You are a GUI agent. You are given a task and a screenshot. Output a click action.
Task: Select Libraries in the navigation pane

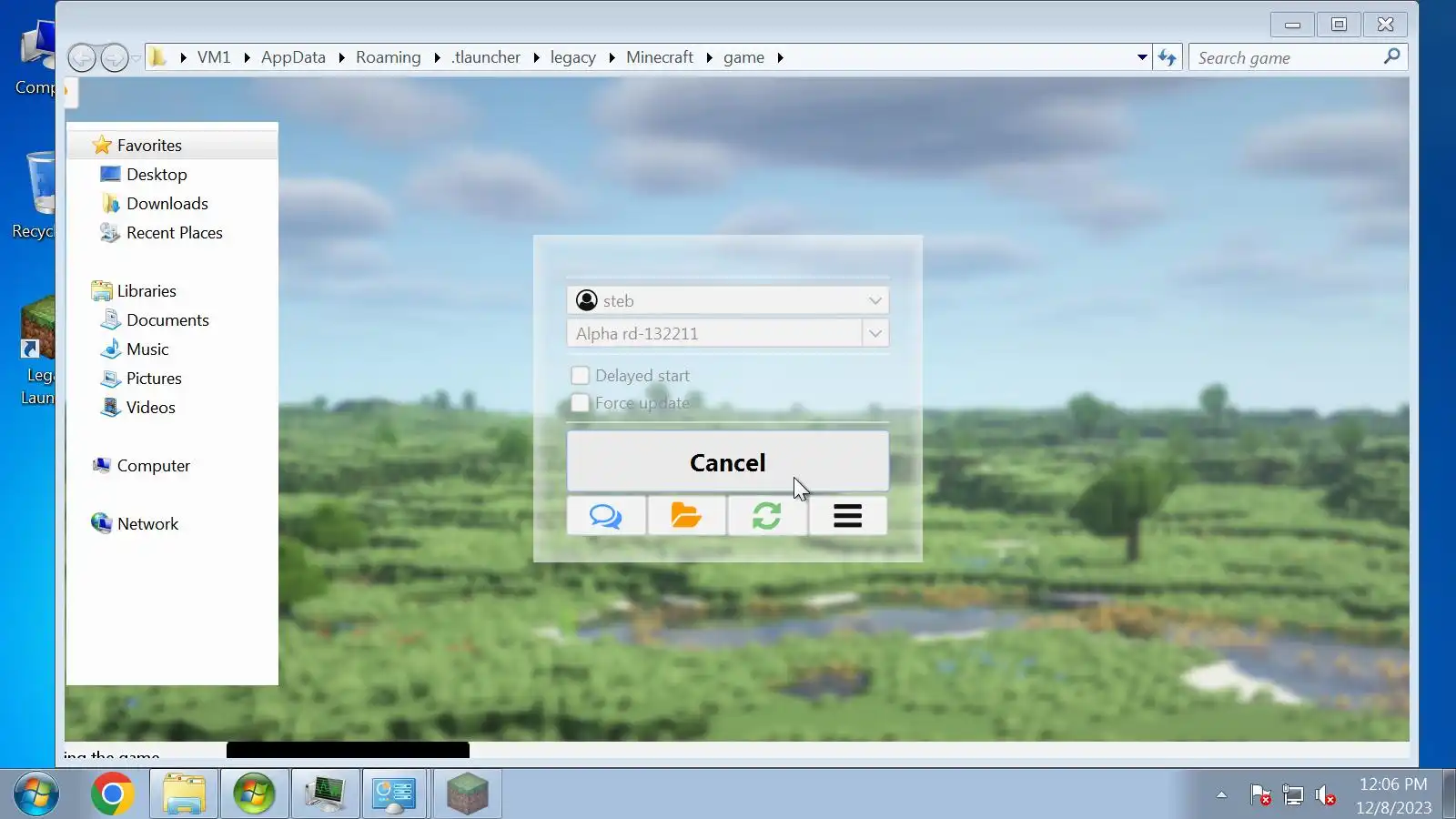click(x=147, y=291)
